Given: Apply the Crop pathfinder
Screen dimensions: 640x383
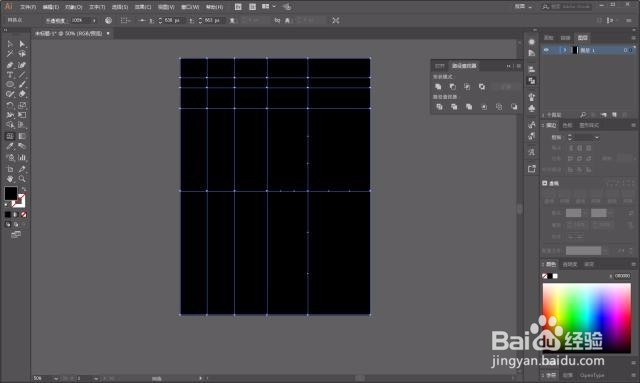Looking at the screenshot, I should click(x=484, y=107).
